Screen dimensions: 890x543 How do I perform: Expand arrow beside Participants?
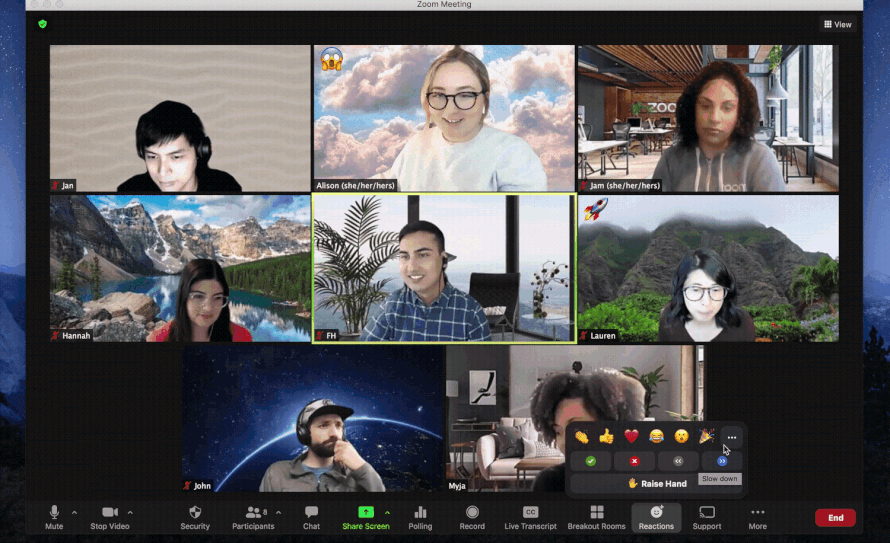[279, 512]
